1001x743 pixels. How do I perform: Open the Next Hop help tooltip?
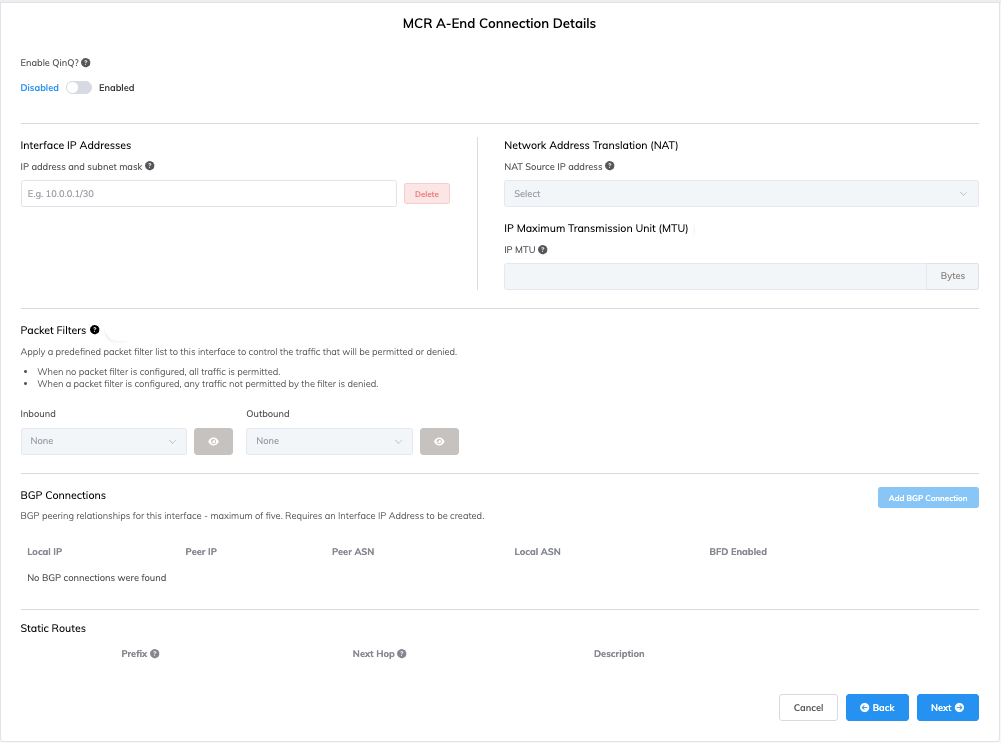click(401, 653)
